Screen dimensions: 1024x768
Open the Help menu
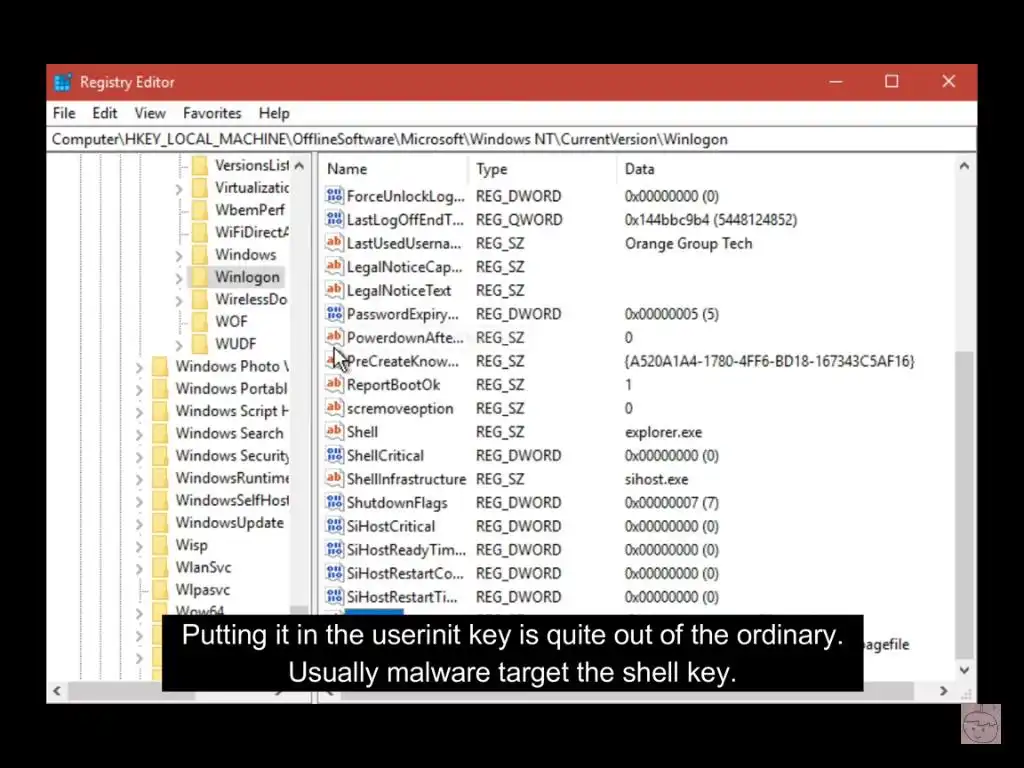[x=274, y=113]
